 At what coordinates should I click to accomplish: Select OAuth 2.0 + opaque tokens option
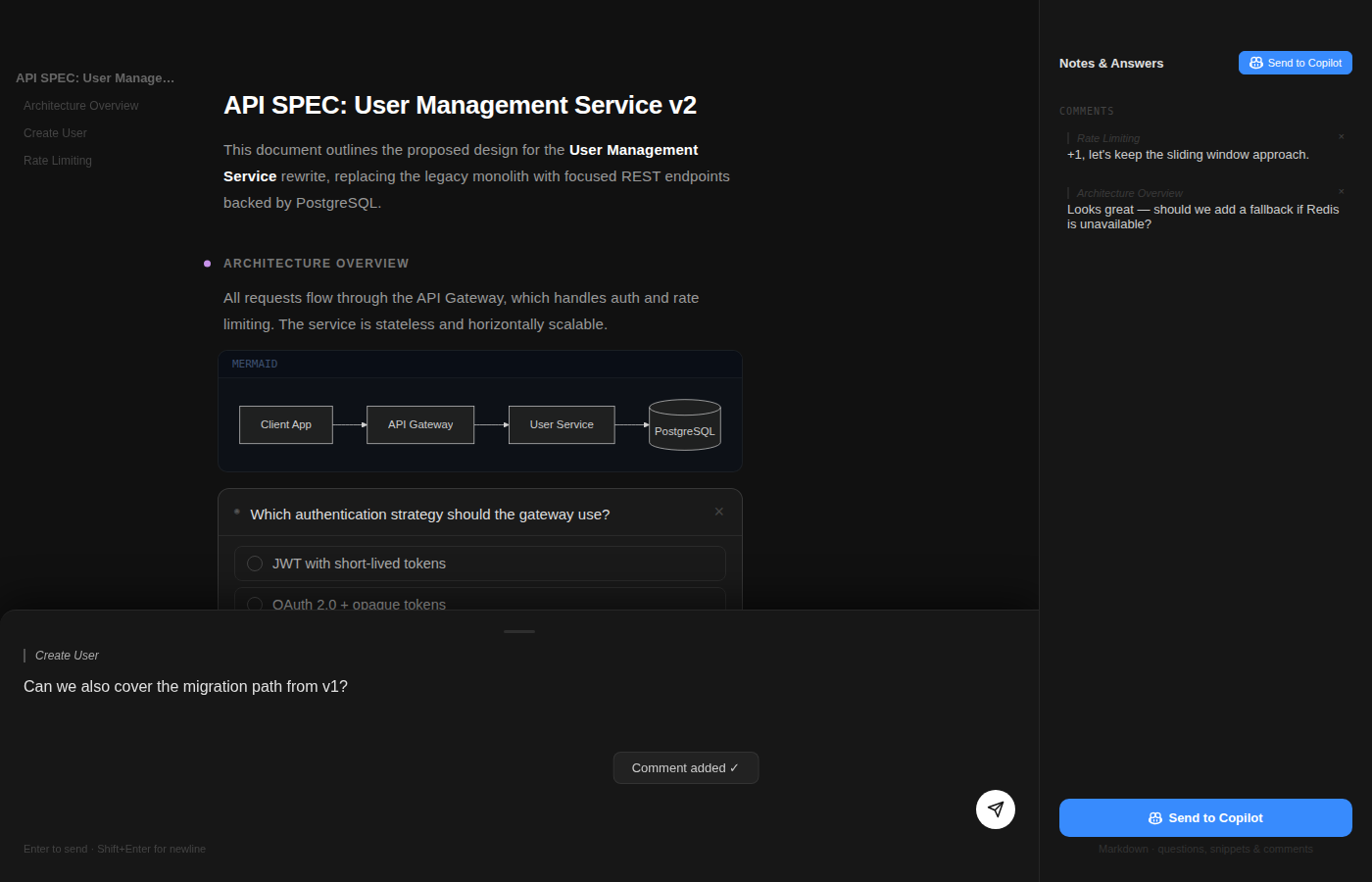click(x=480, y=600)
